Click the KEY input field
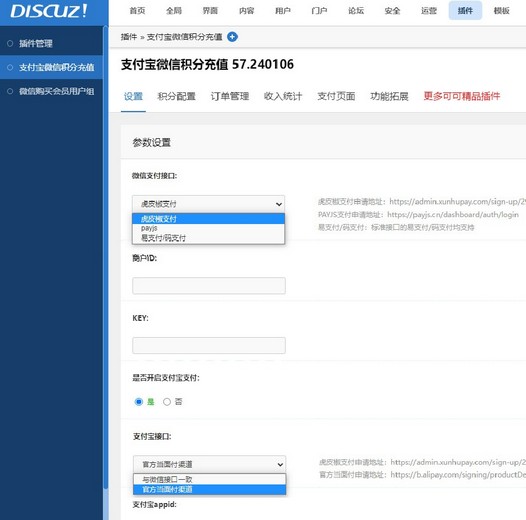The image size is (526, 520). tap(209, 346)
